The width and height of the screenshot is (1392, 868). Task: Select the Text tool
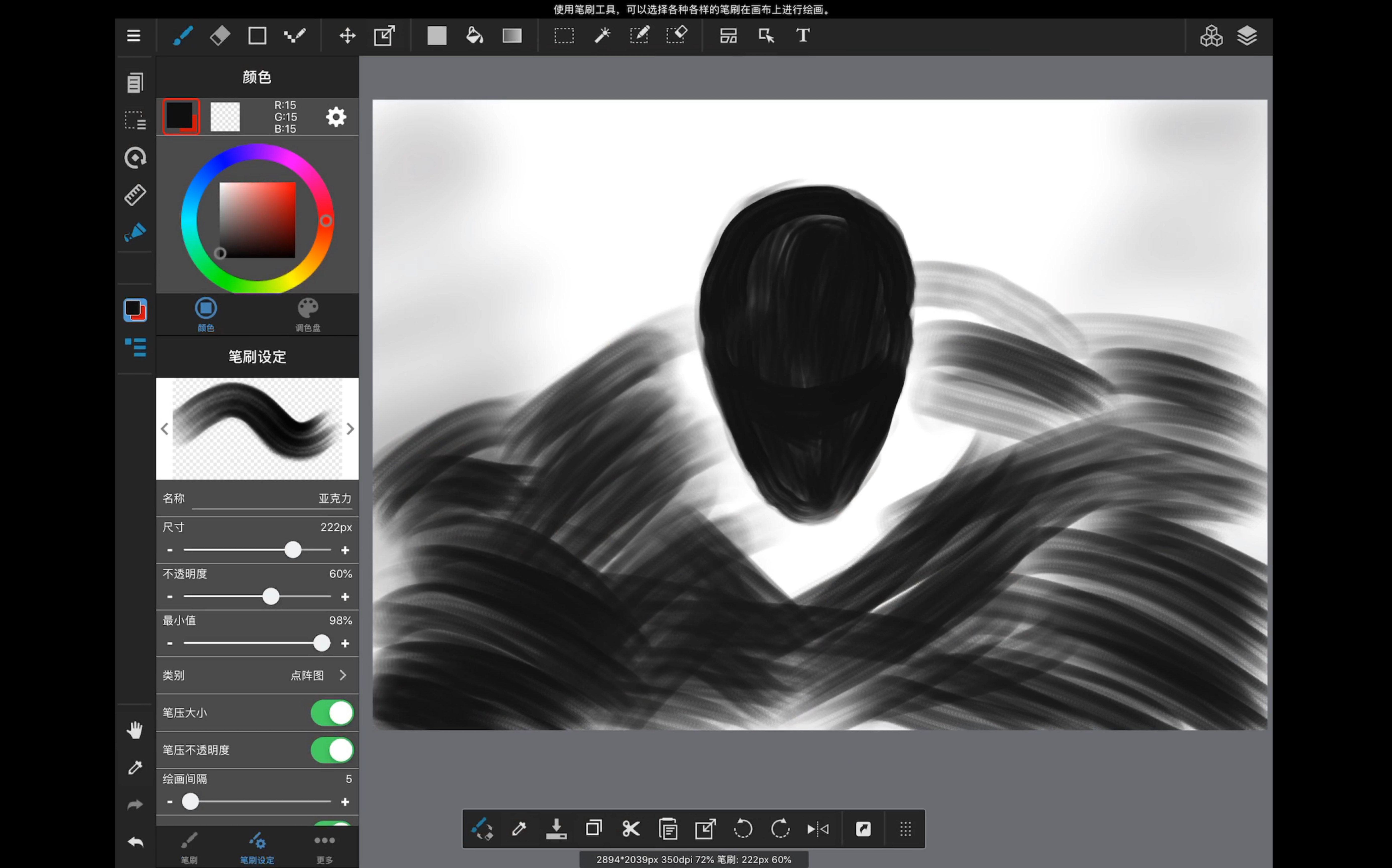coord(803,36)
